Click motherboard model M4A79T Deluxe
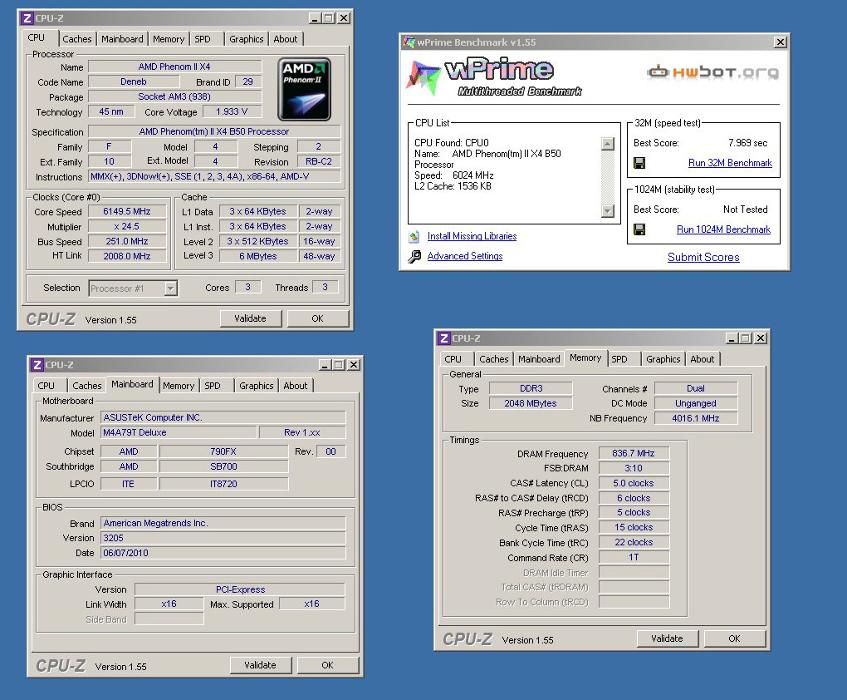 178,433
